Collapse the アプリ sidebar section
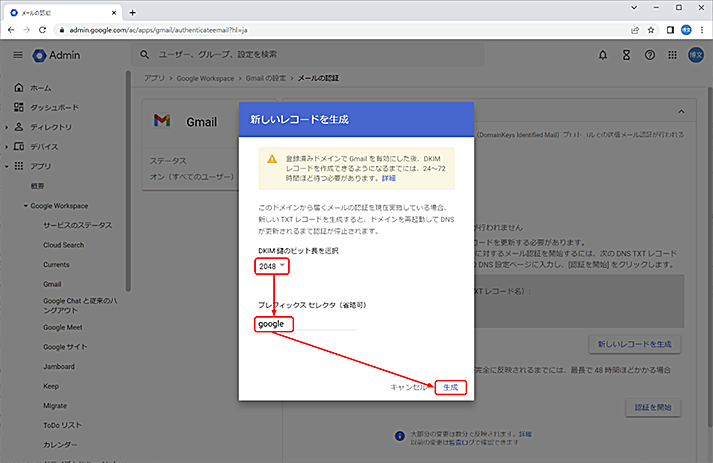This screenshot has width=713, height=463. [x=6, y=166]
